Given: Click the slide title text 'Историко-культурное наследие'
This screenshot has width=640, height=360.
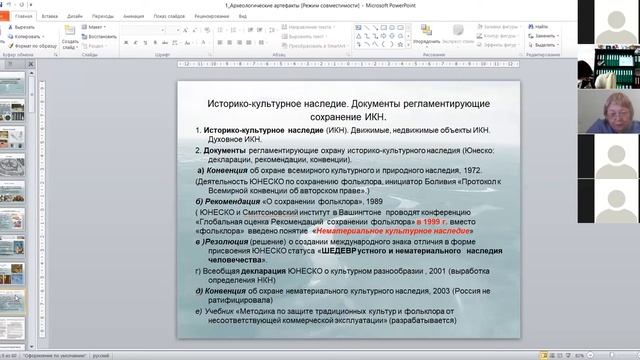Looking at the screenshot, I should [x=277, y=104].
